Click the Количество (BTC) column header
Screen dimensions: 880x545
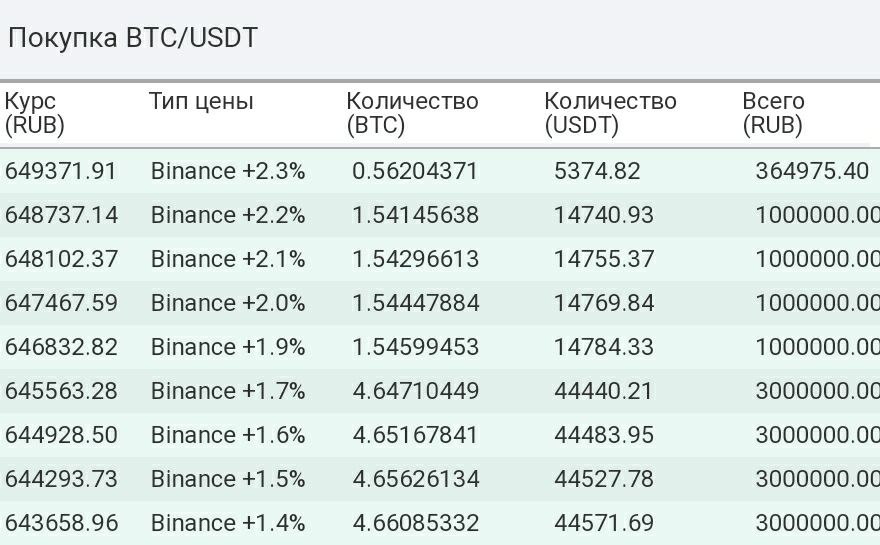412,113
